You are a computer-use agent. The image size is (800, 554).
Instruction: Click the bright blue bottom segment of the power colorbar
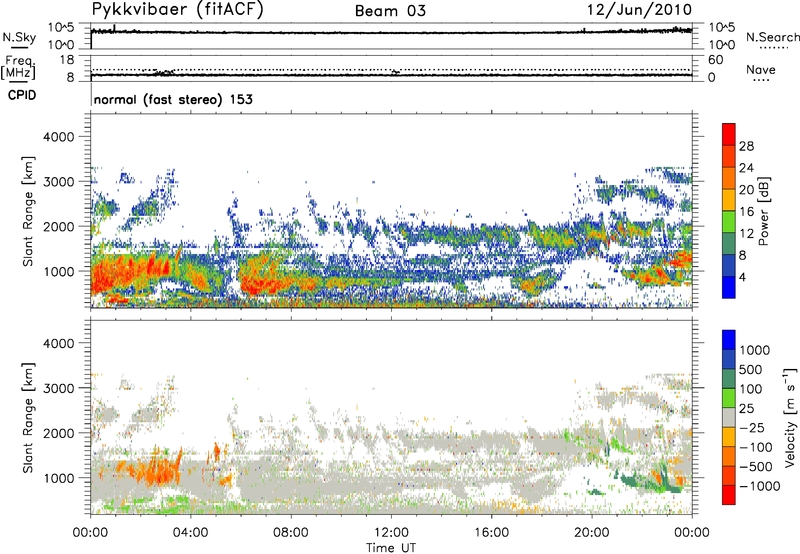click(x=729, y=287)
